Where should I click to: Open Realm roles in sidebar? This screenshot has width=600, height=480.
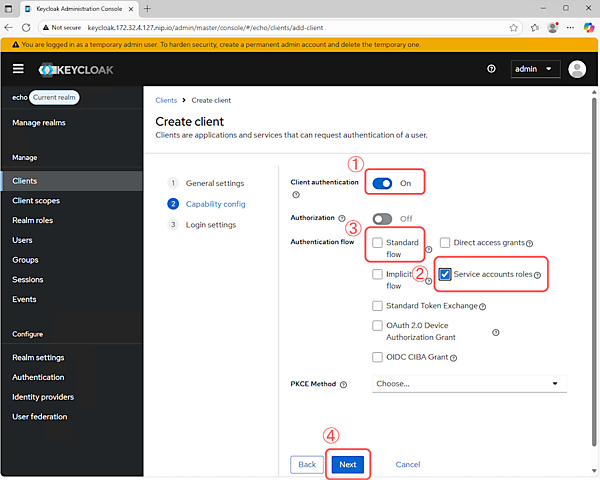coord(32,220)
